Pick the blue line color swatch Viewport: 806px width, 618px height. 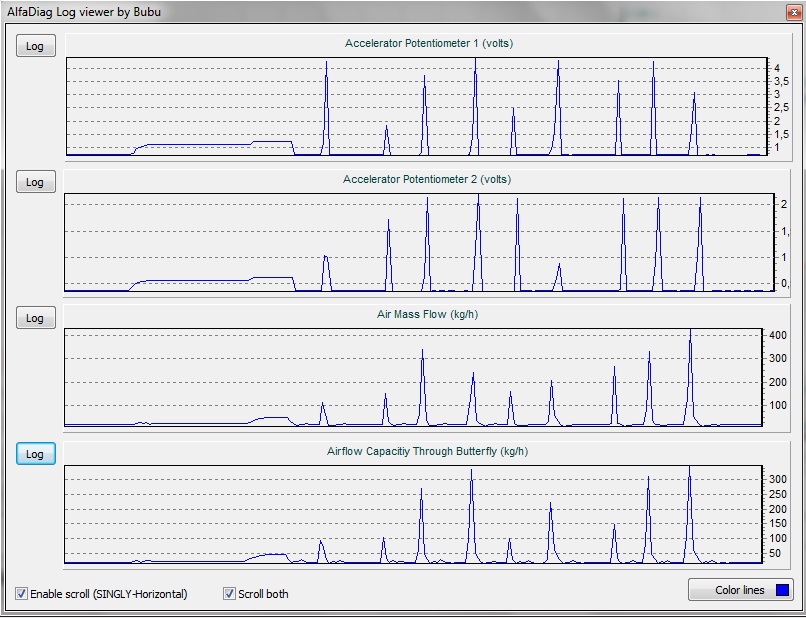(x=782, y=590)
